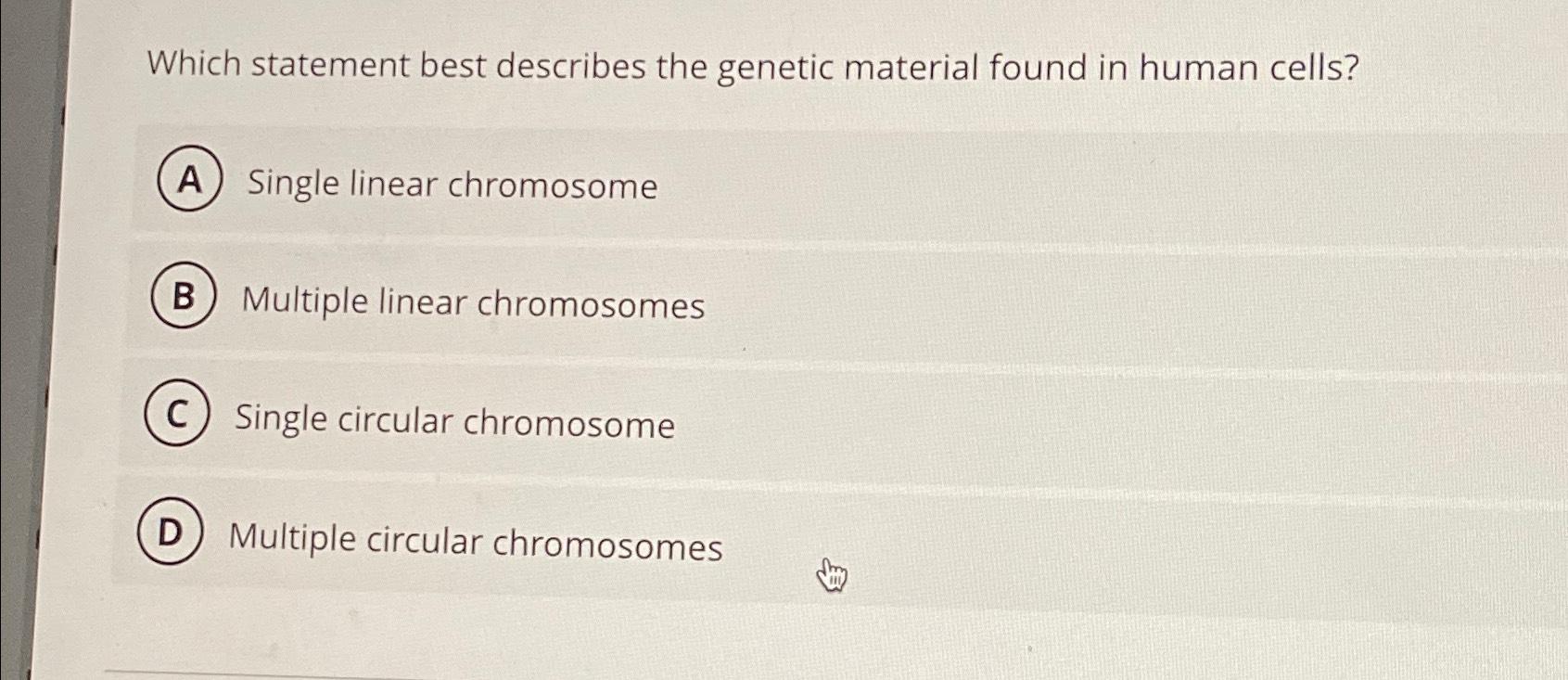This screenshot has width=1568, height=680.
Task: Click the text 'Multiple circular chromosomes'
Action: click(475, 547)
